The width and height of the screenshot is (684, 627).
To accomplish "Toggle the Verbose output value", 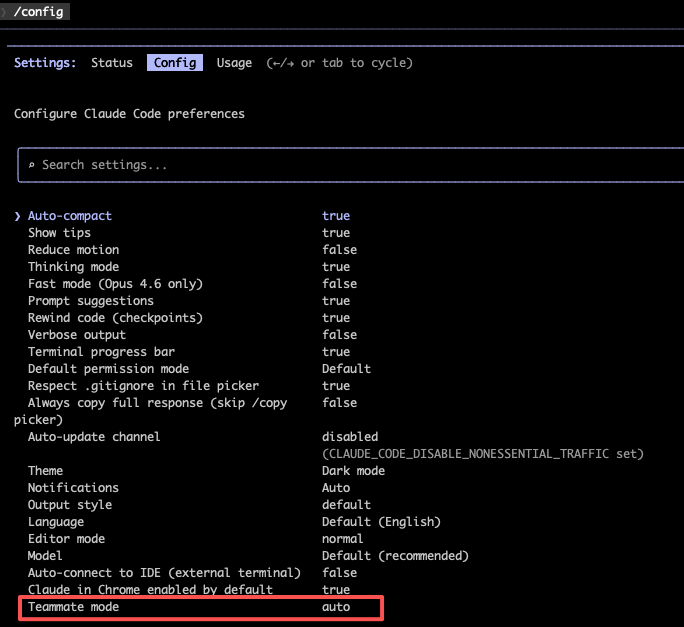I will coord(339,335).
